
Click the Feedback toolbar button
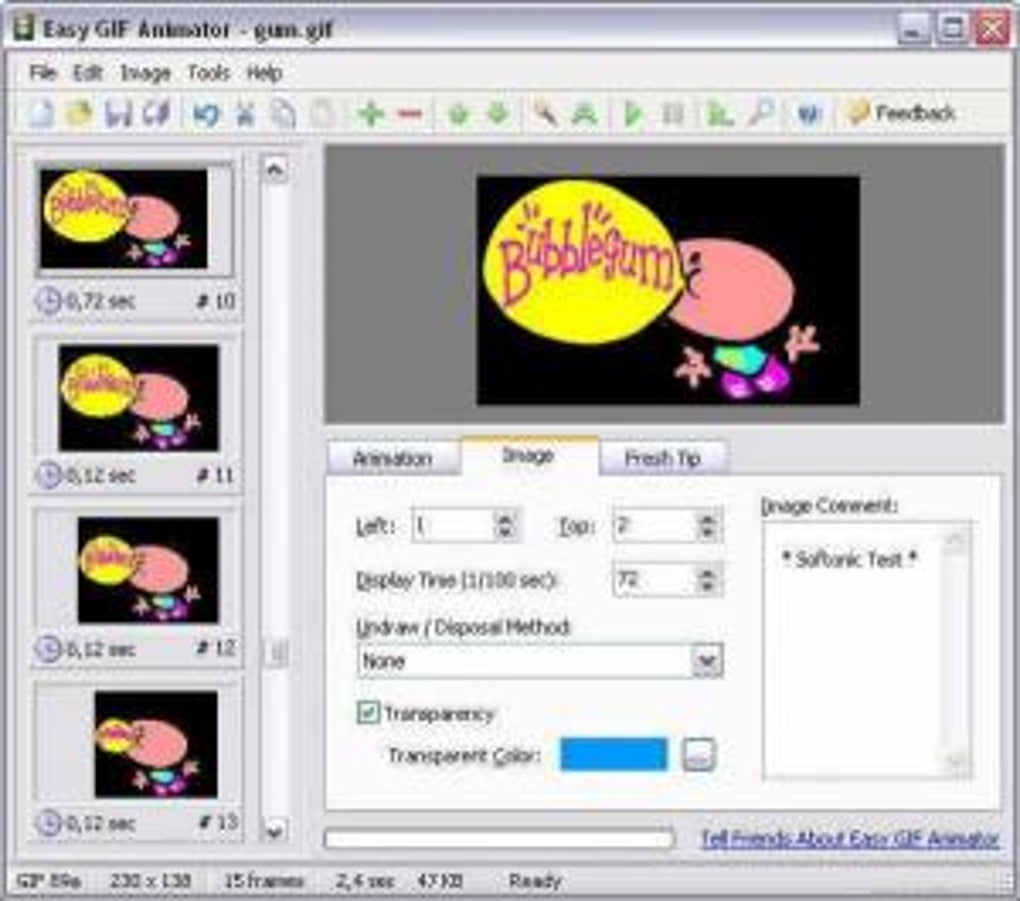902,113
